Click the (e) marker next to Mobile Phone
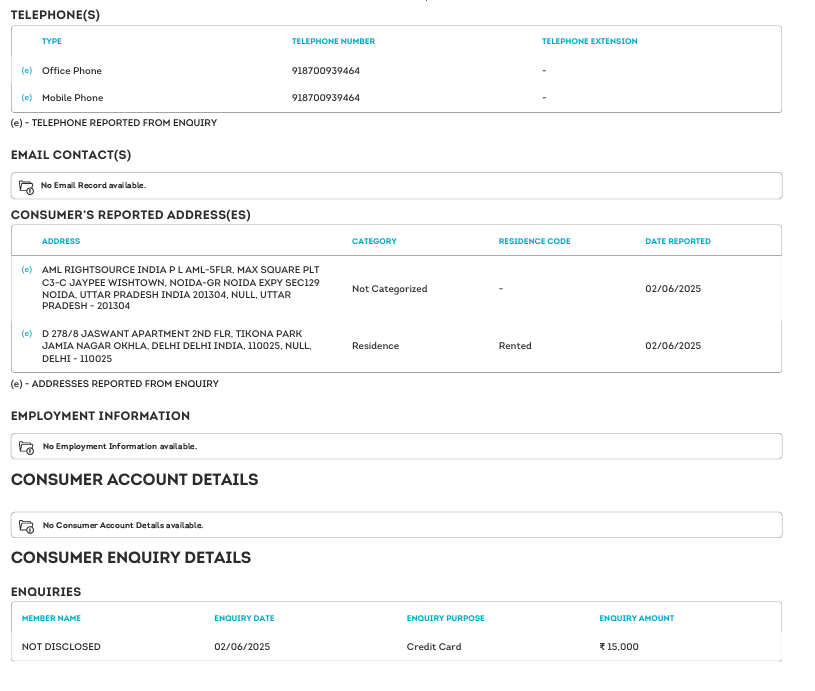This screenshot has height=691, width=815. [27, 98]
